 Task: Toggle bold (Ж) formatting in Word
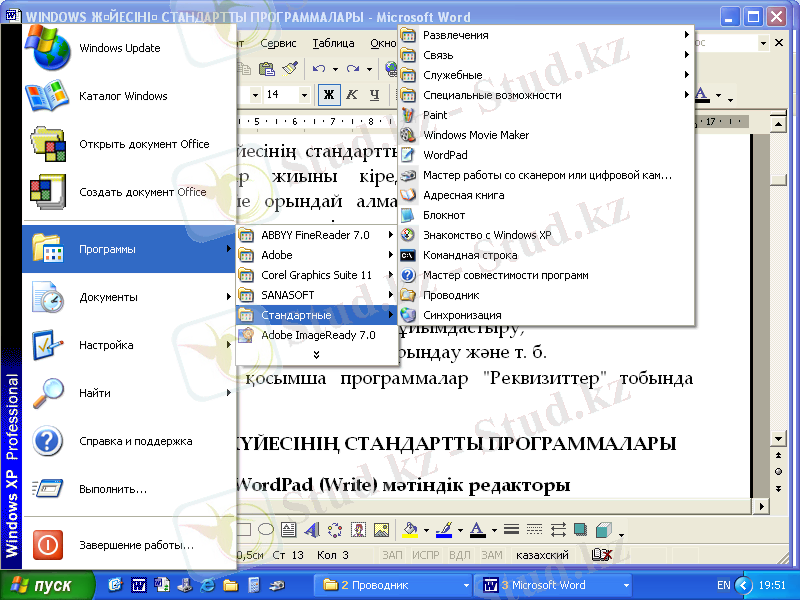(x=329, y=95)
